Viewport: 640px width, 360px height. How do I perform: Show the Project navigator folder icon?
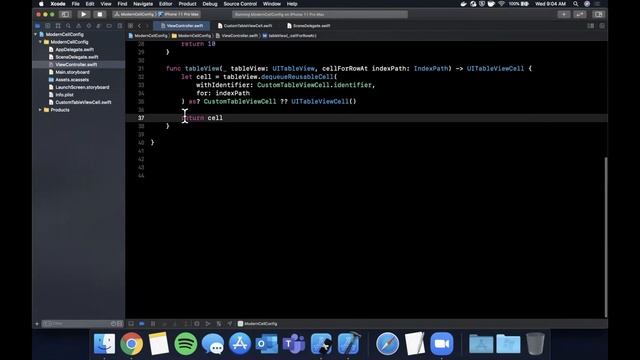point(38,26)
